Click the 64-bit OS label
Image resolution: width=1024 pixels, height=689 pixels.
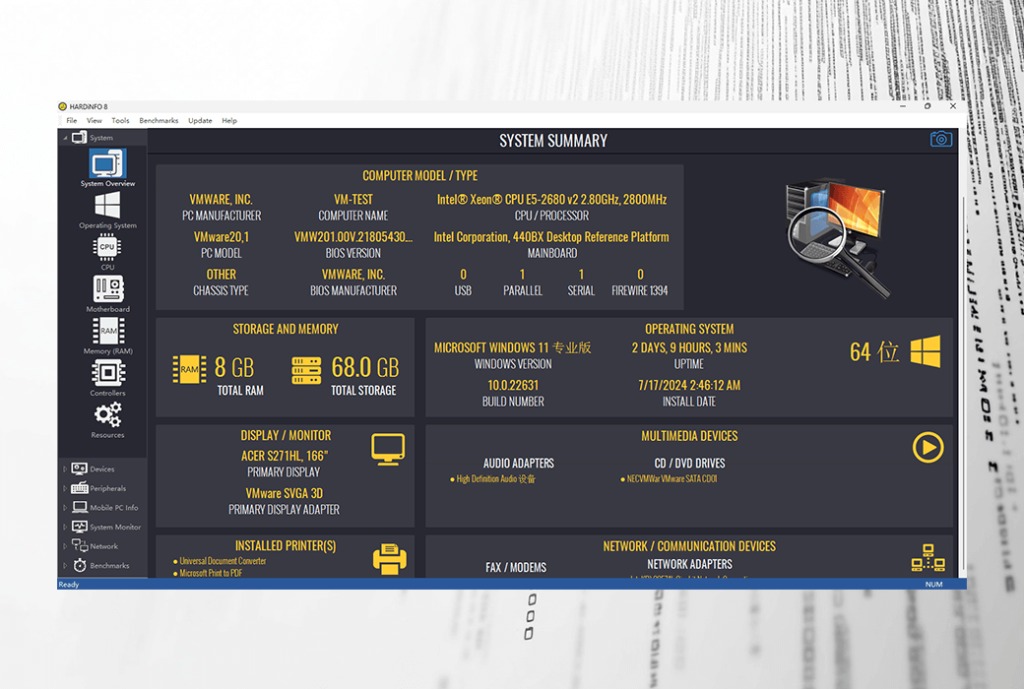874,352
